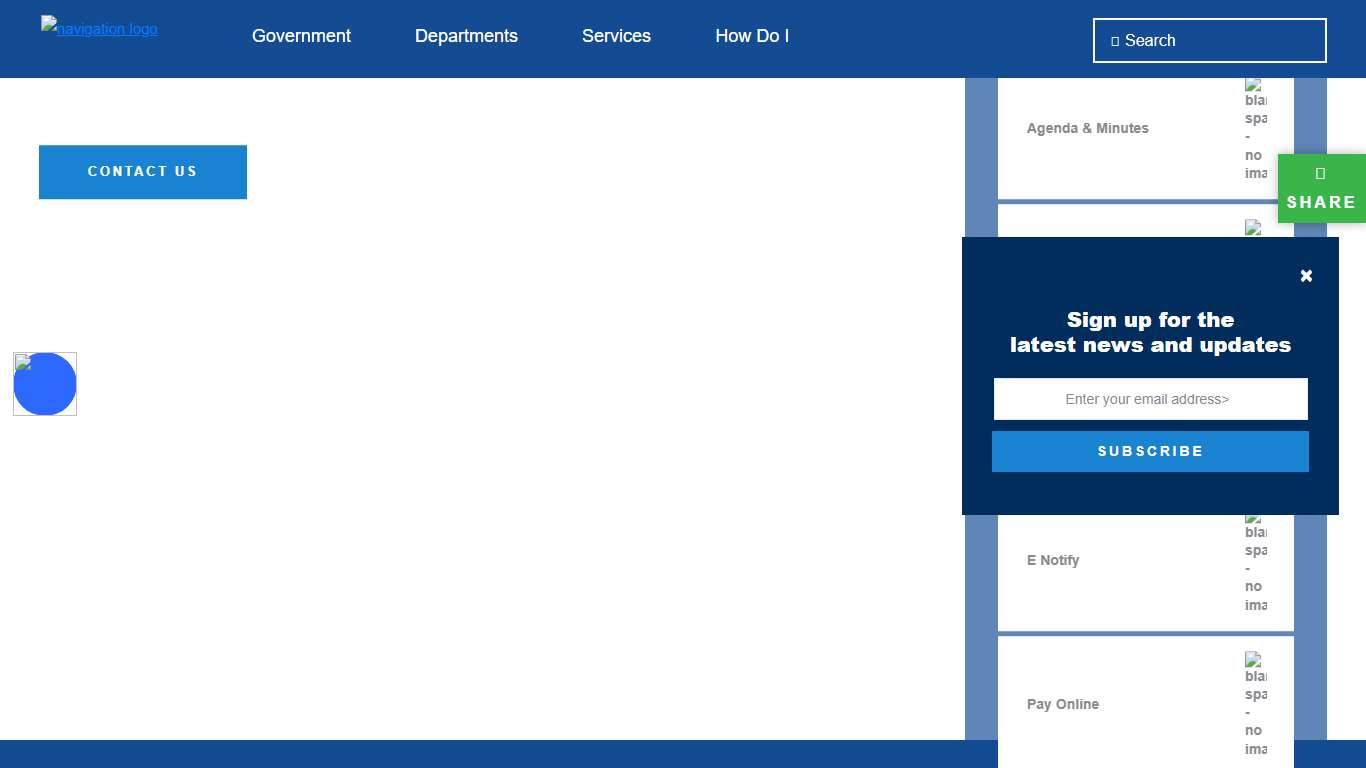The height and width of the screenshot is (768, 1366).
Task: Open the green Share widget
Action: 1321,189
